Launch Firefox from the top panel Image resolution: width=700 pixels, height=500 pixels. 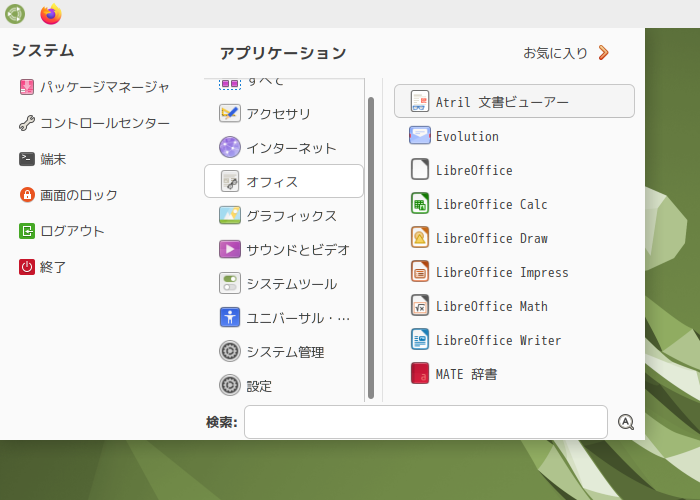pyautogui.click(x=51, y=14)
